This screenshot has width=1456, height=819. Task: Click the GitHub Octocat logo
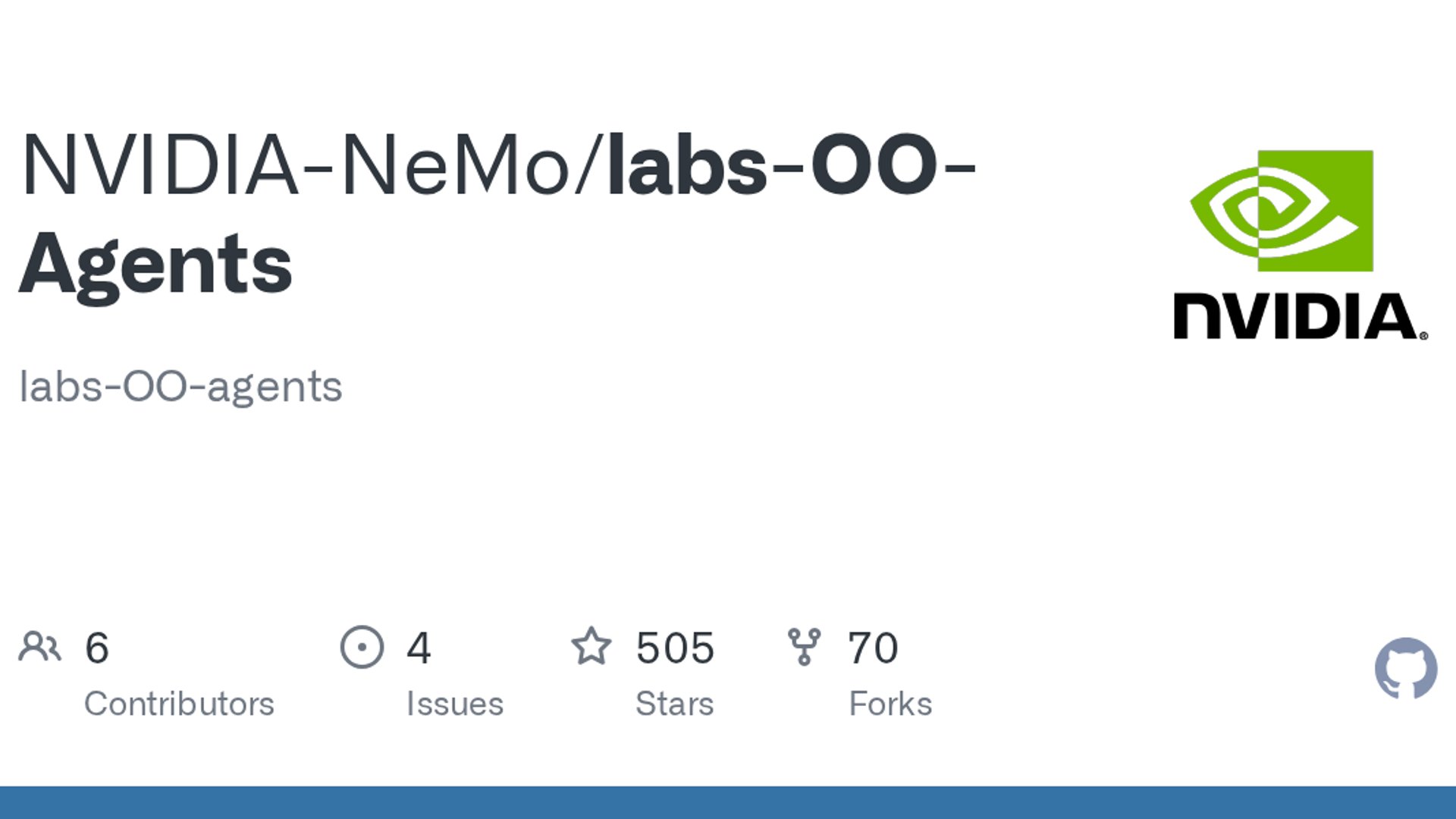click(x=1406, y=668)
